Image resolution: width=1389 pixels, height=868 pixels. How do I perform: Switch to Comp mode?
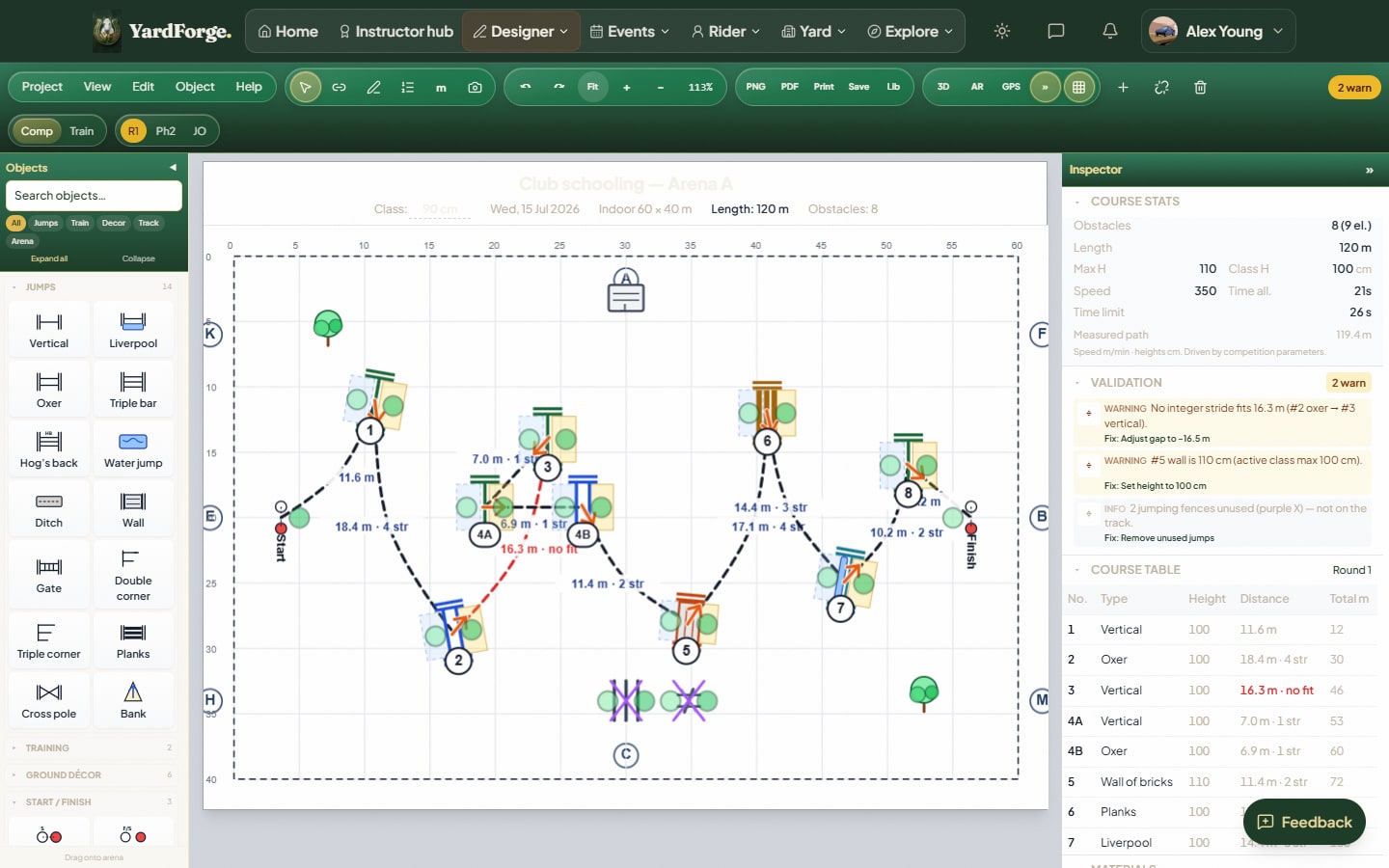[37, 131]
